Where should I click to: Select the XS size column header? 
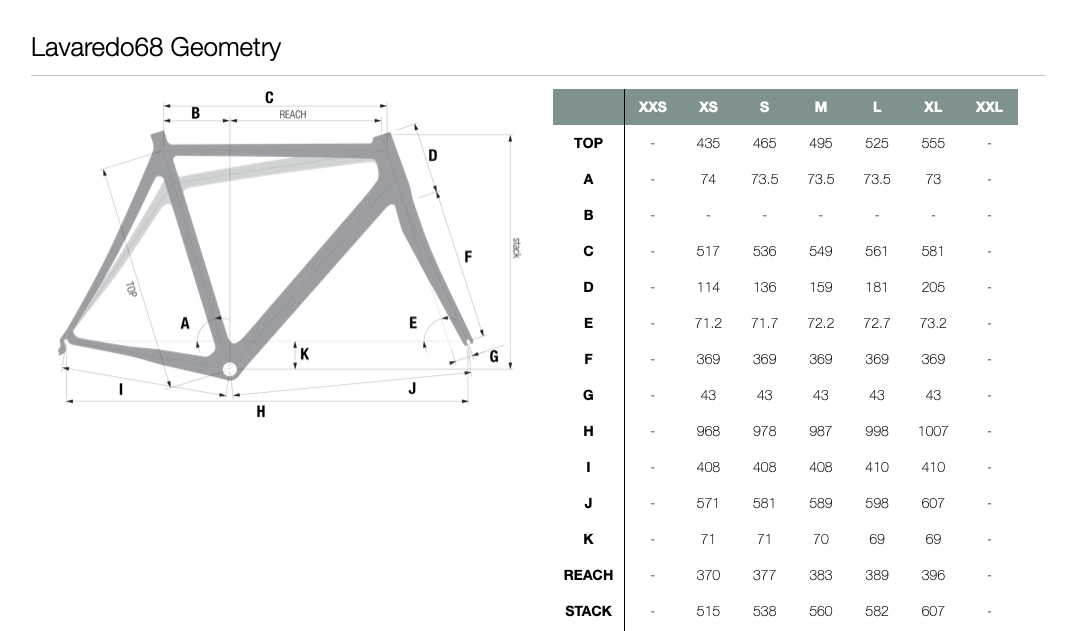tap(708, 107)
